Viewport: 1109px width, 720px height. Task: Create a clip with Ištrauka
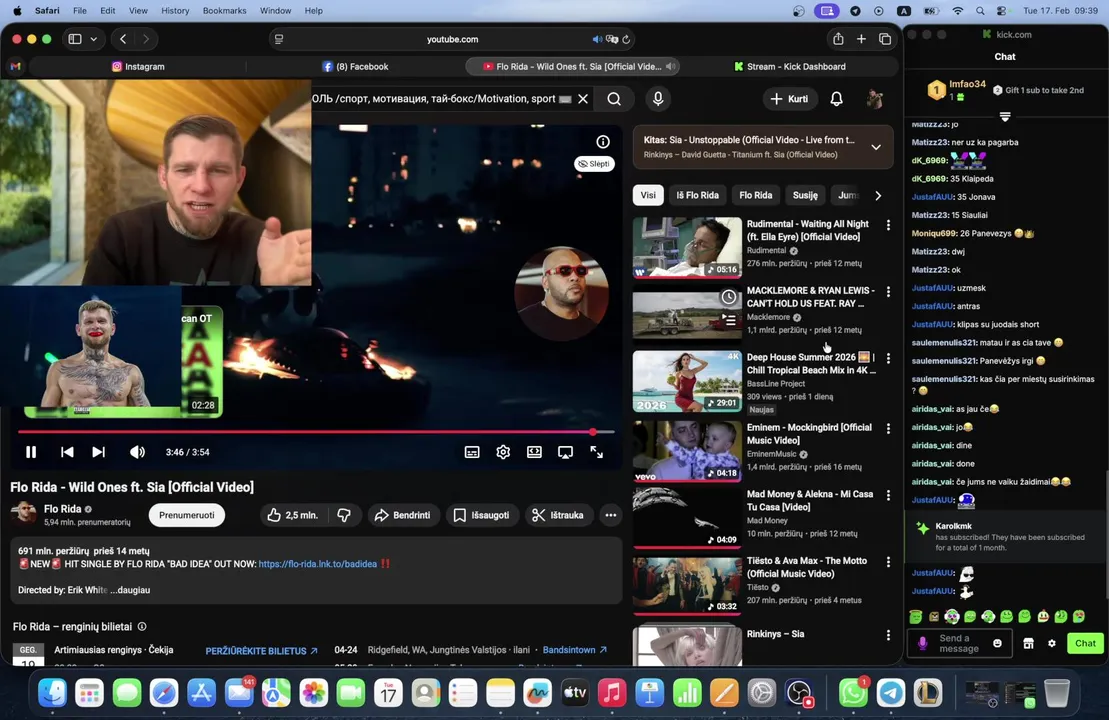558,515
